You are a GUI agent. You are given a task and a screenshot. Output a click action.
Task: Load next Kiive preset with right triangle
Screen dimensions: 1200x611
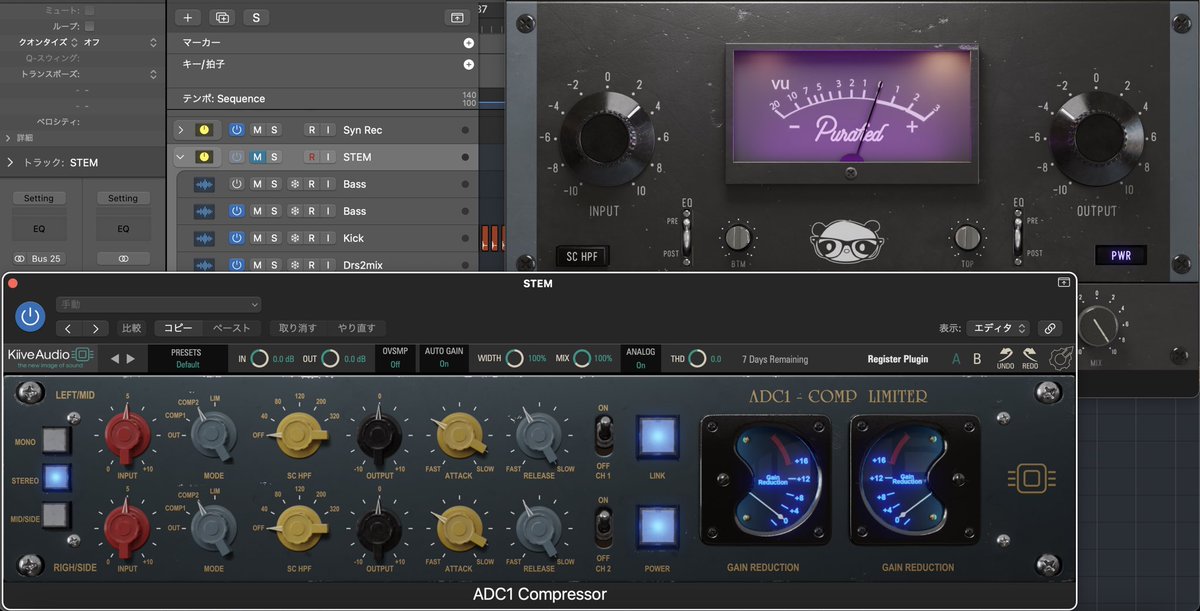pyautogui.click(x=129, y=358)
